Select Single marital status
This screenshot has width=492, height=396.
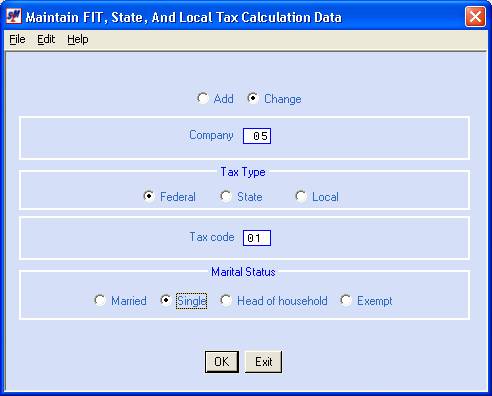pyautogui.click(x=165, y=300)
